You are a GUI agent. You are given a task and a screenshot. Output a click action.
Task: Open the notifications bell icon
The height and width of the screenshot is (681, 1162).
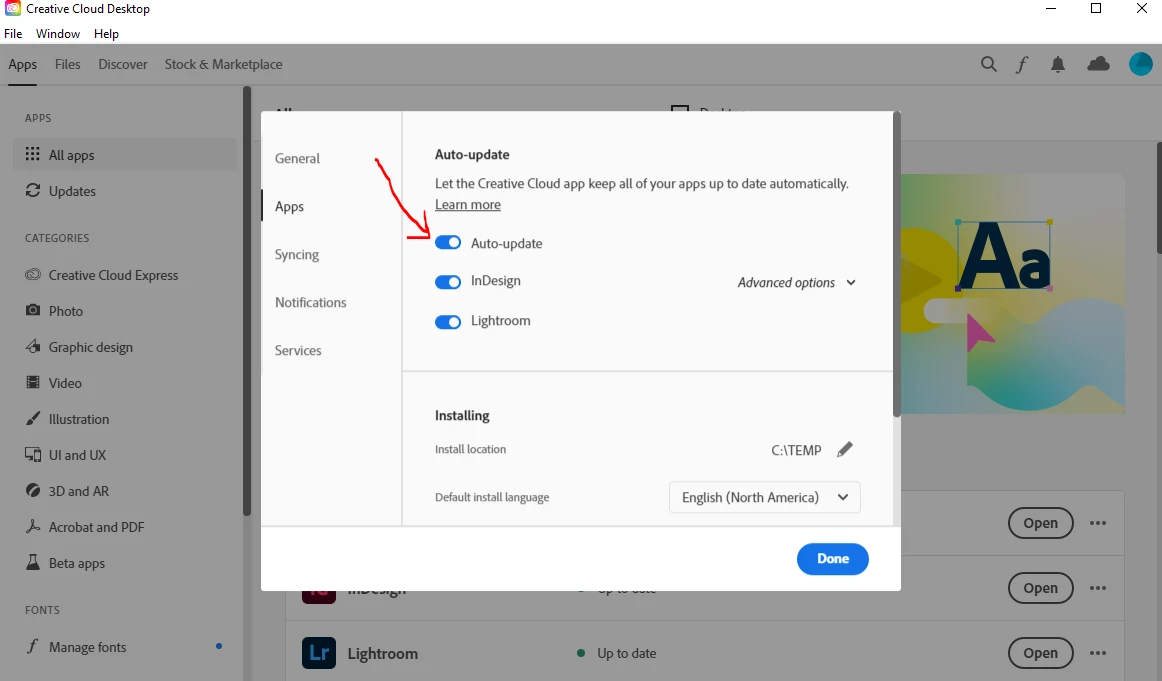point(1058,64)
